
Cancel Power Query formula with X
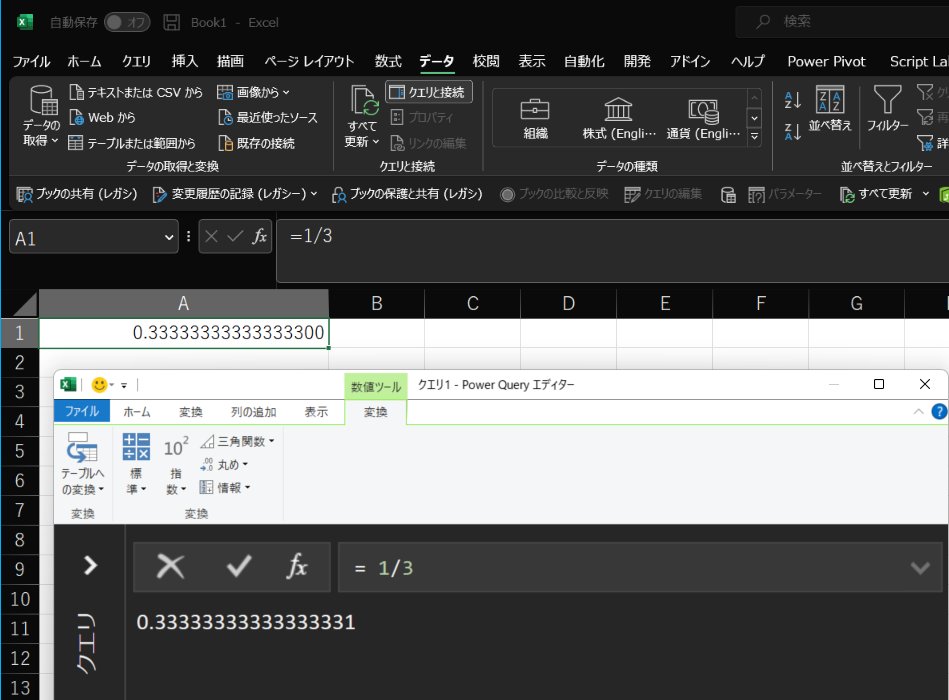tap(170, 567)
